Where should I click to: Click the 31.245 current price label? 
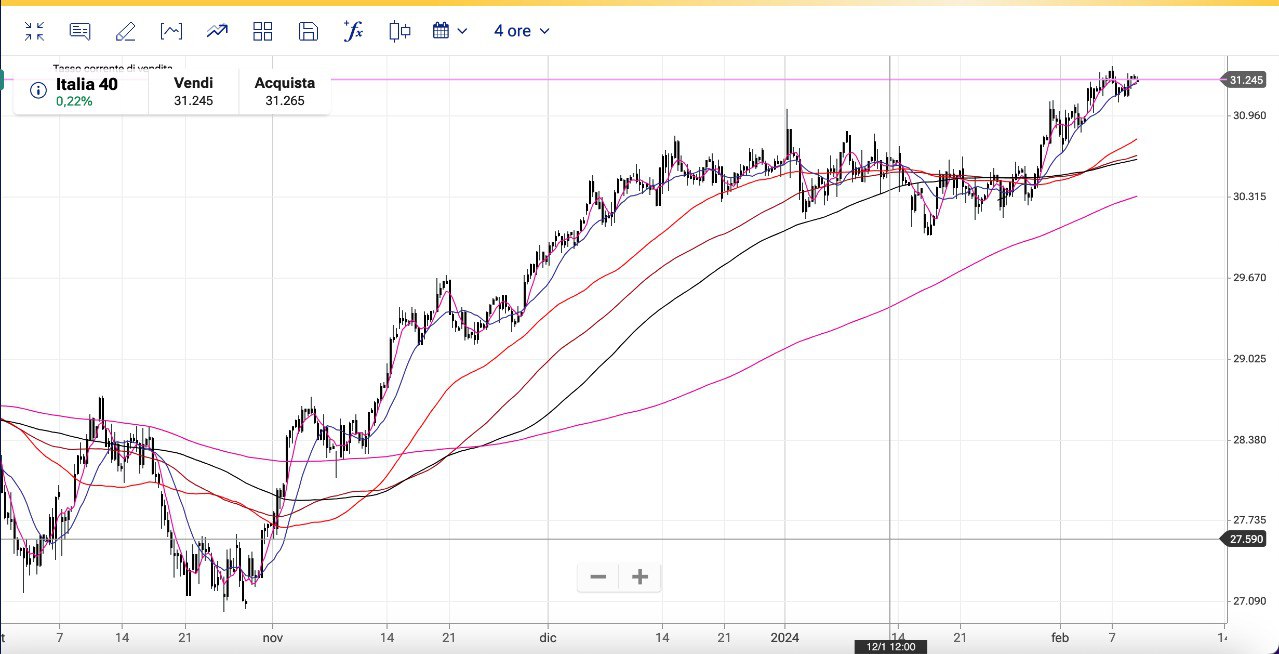(1248, 80)
